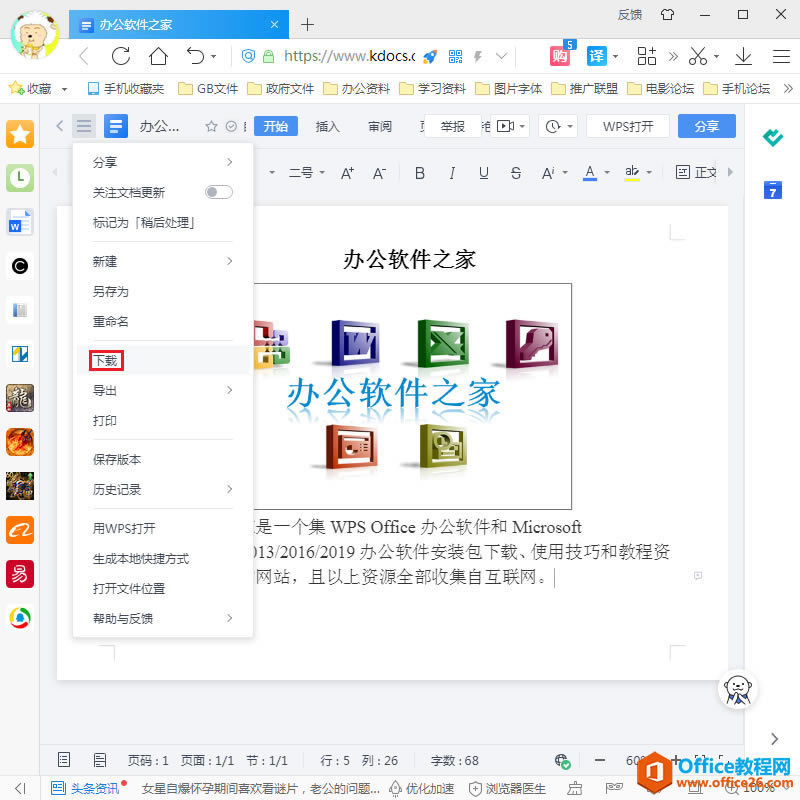Star the document as favorite
The width and height of the screenshot is (800, 800).
click(211, 126)
